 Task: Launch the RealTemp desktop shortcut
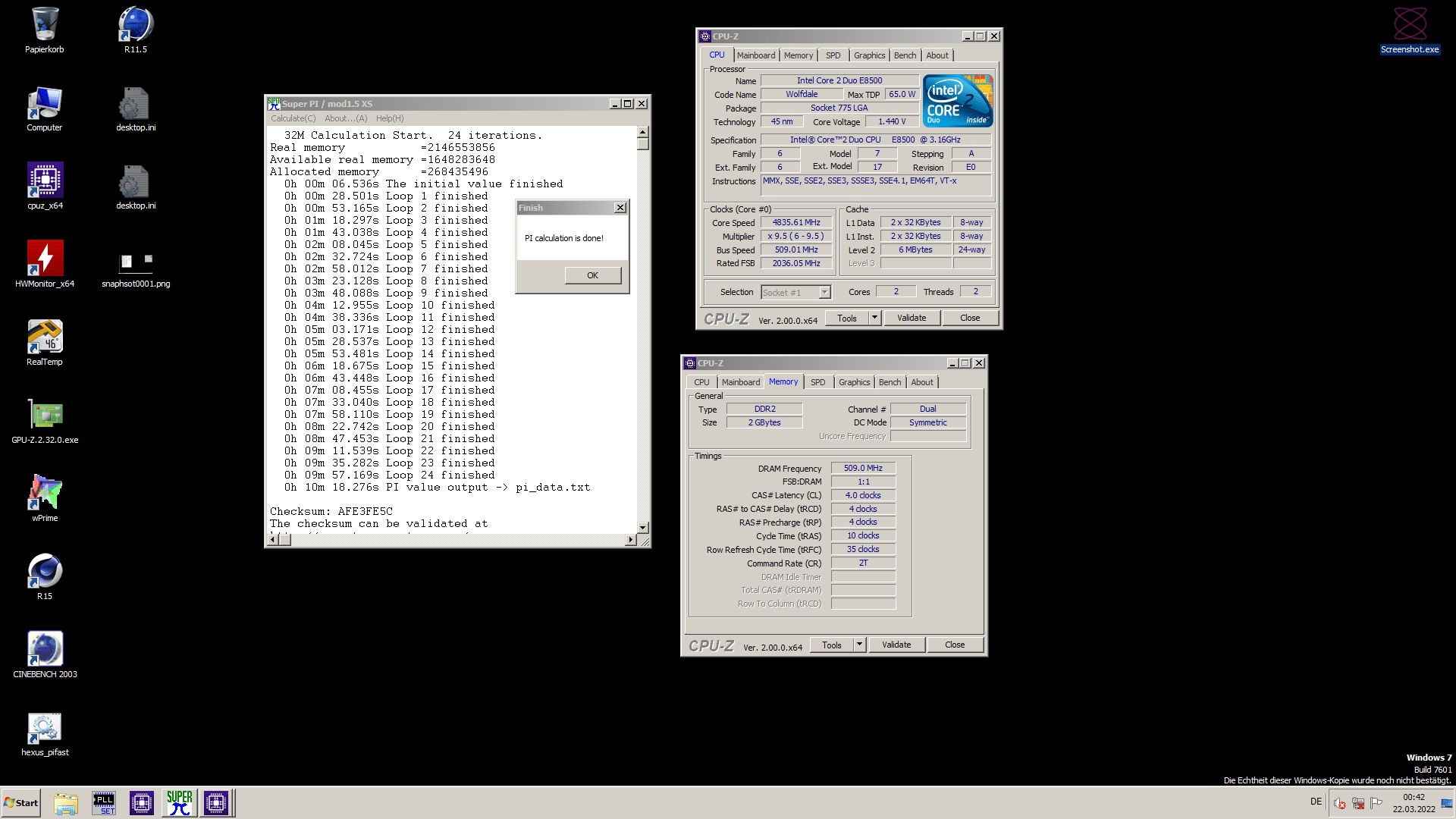[x=45, y=343]
